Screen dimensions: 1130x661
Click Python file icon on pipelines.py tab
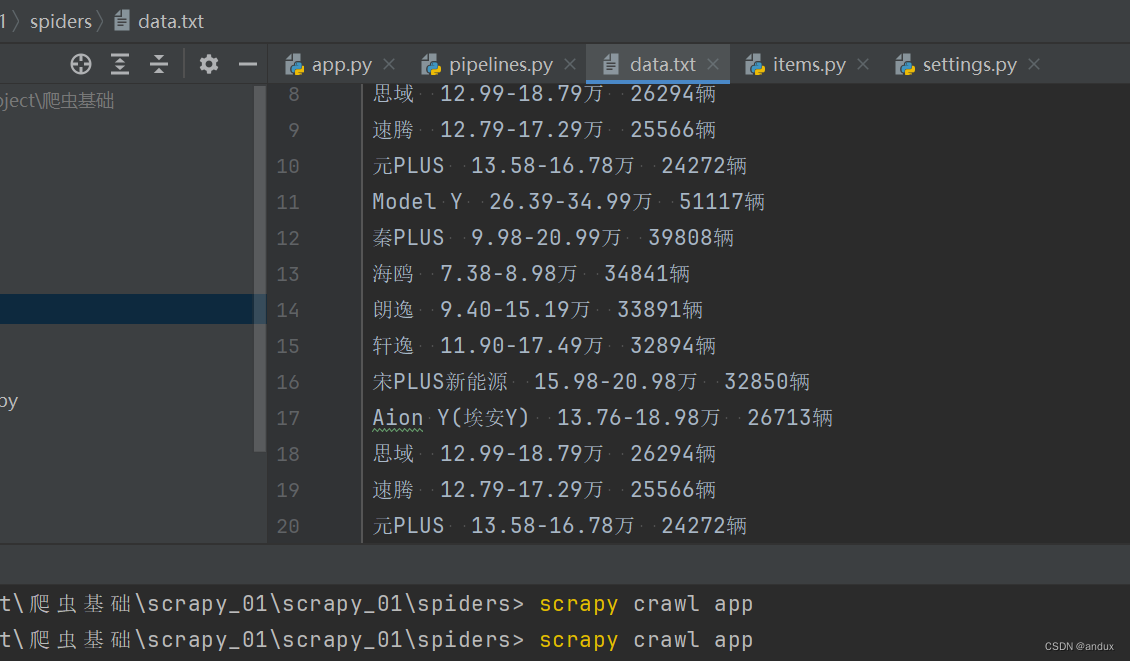[431, 64]
